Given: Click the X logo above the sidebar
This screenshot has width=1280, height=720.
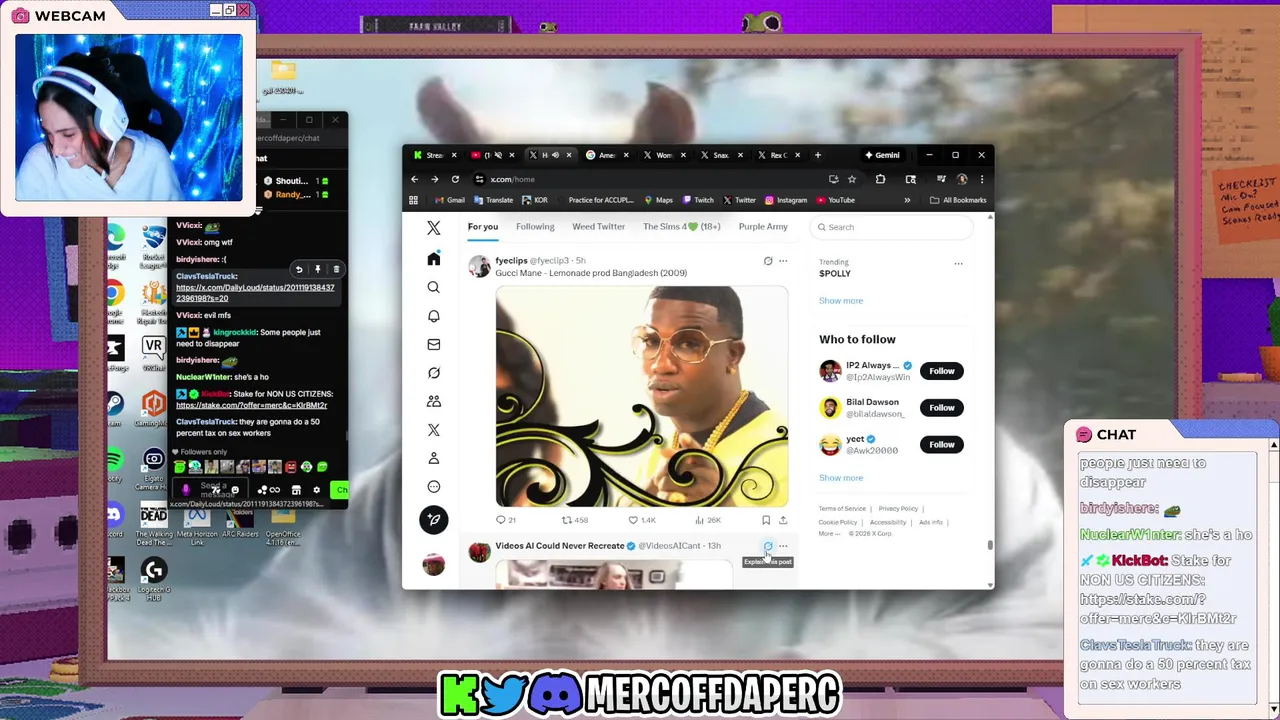Looking at the screenshot, I should tap(434, 228).
